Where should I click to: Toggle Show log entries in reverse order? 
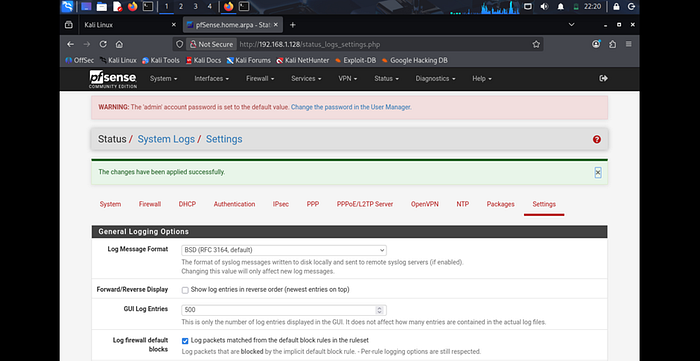185,290
